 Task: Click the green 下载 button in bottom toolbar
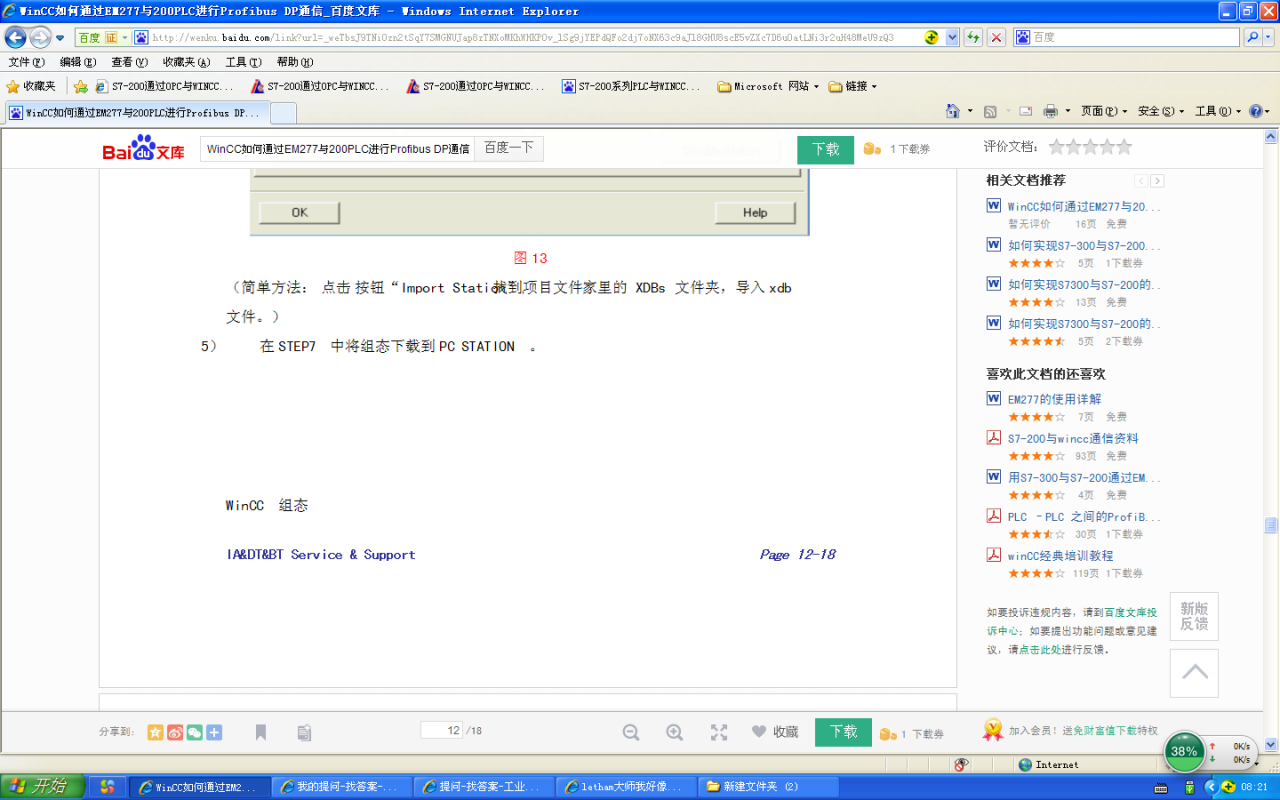click(843, 732)
